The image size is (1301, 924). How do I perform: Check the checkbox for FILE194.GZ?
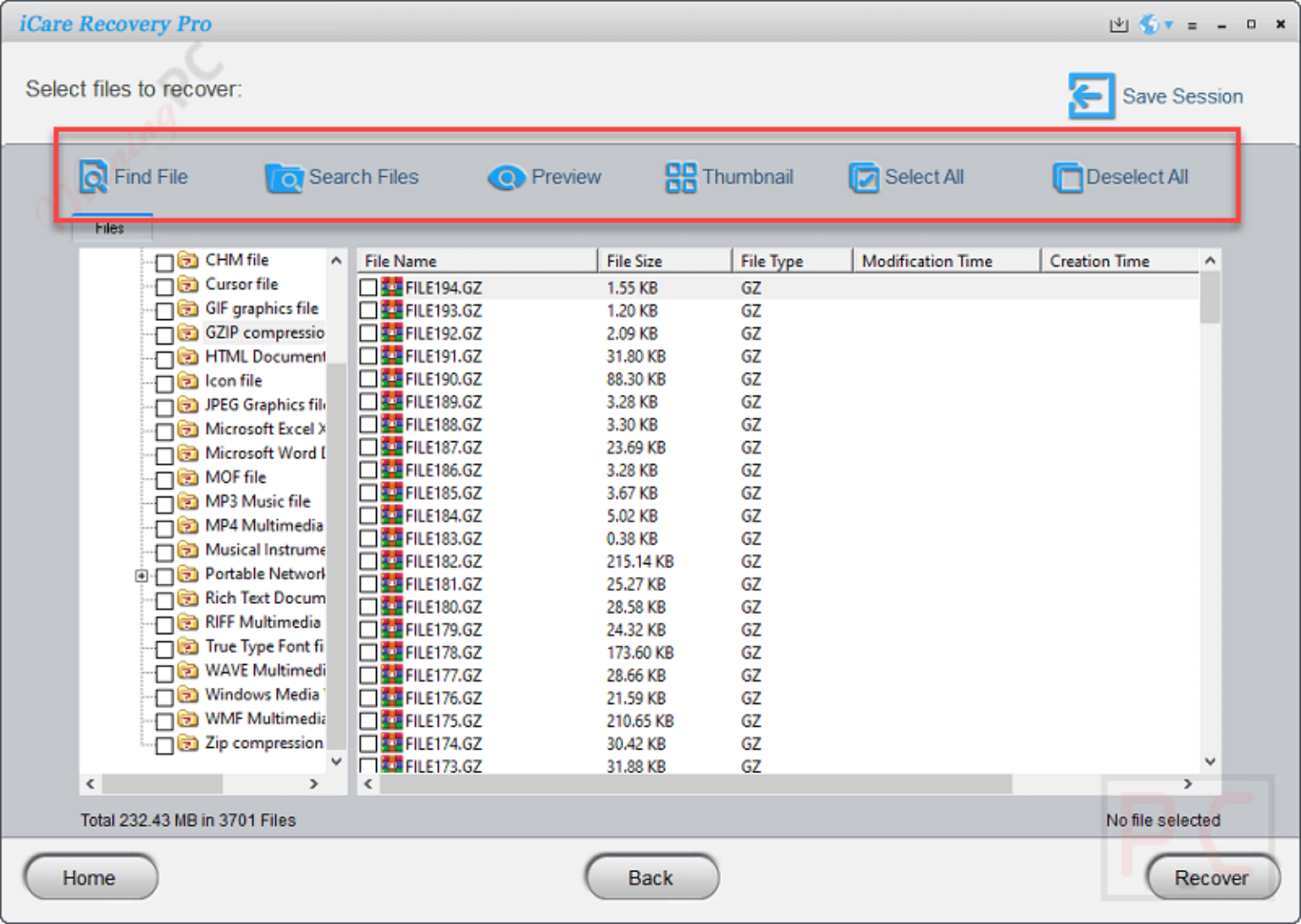point(368,287)
